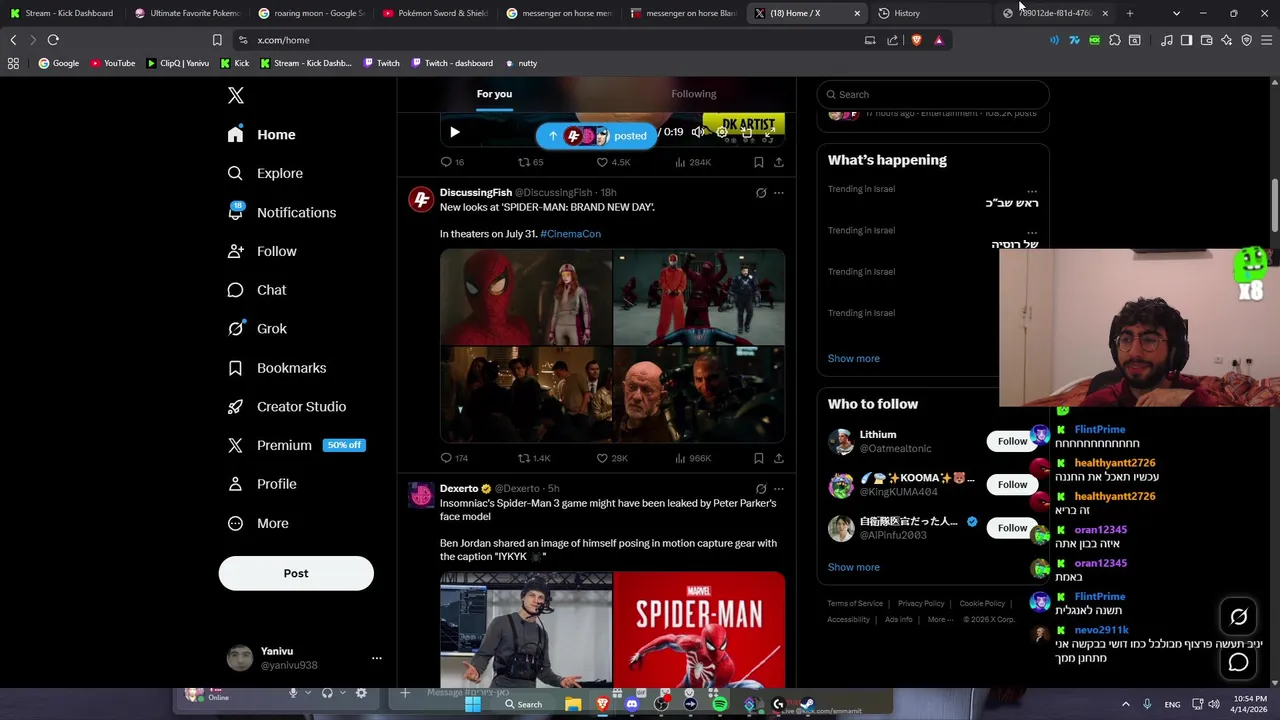Image resolution: width=1280 pixels, height=720 pixels.
Task: Open more options on Dexerto post
Action: pos(779,489)
